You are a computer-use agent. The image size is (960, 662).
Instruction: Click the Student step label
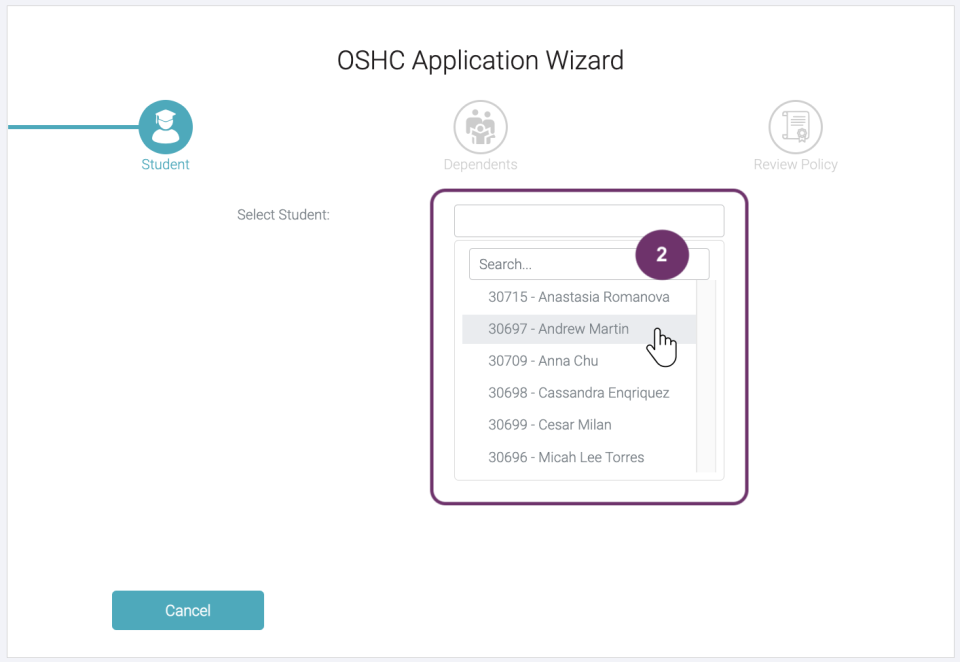click(x=165, y=164)
